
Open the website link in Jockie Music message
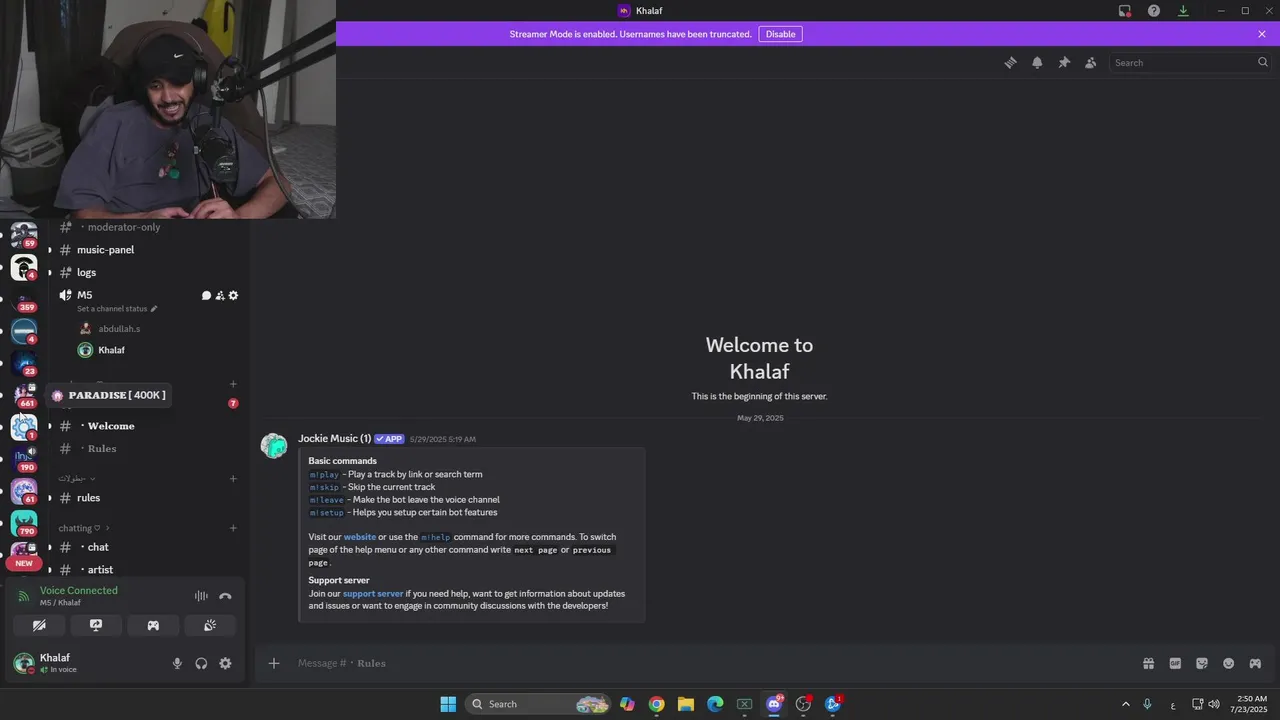tap(360, 537)
